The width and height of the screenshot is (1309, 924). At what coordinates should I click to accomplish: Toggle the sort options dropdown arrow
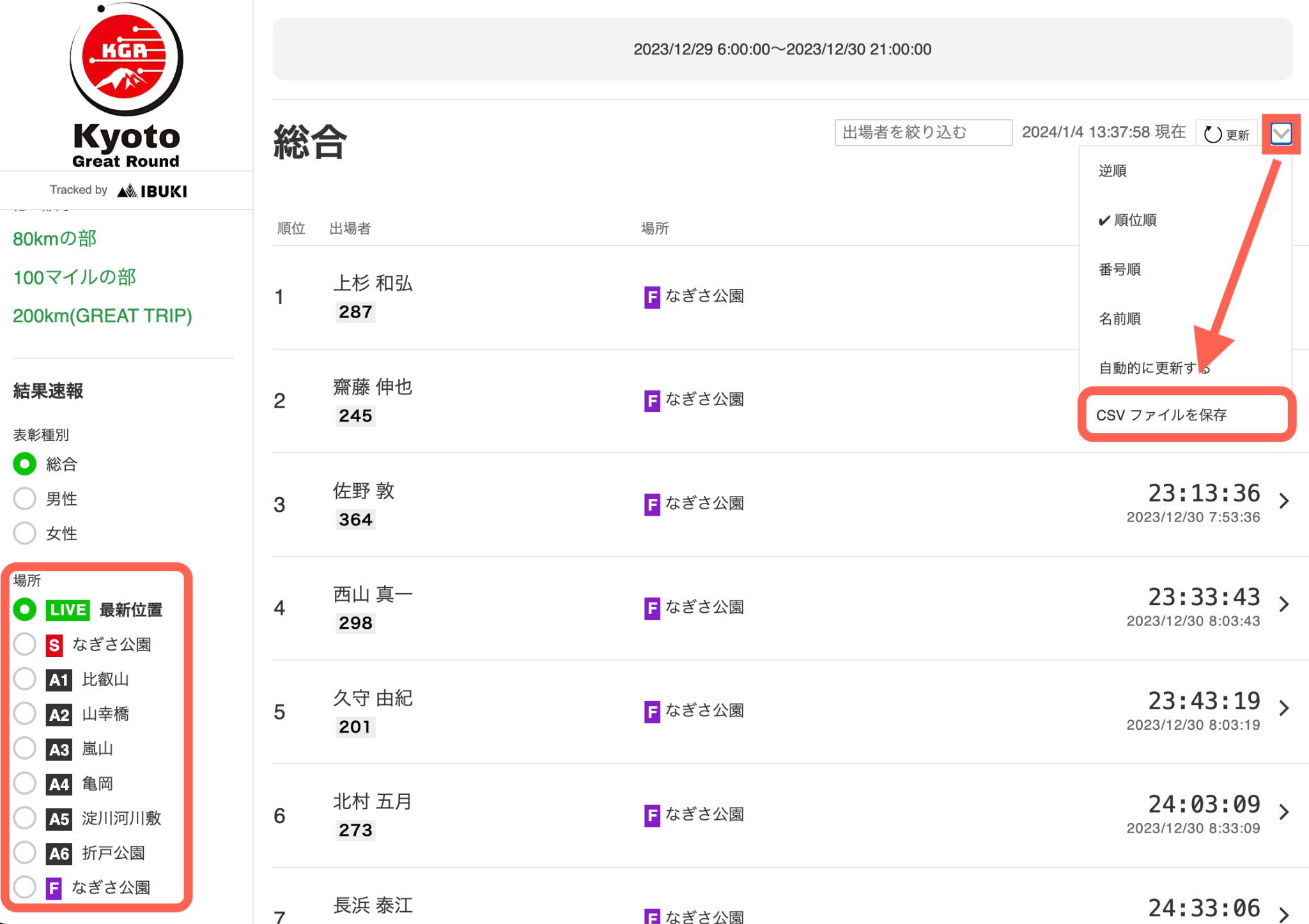pyautogui.click(x=1280, y=134)
